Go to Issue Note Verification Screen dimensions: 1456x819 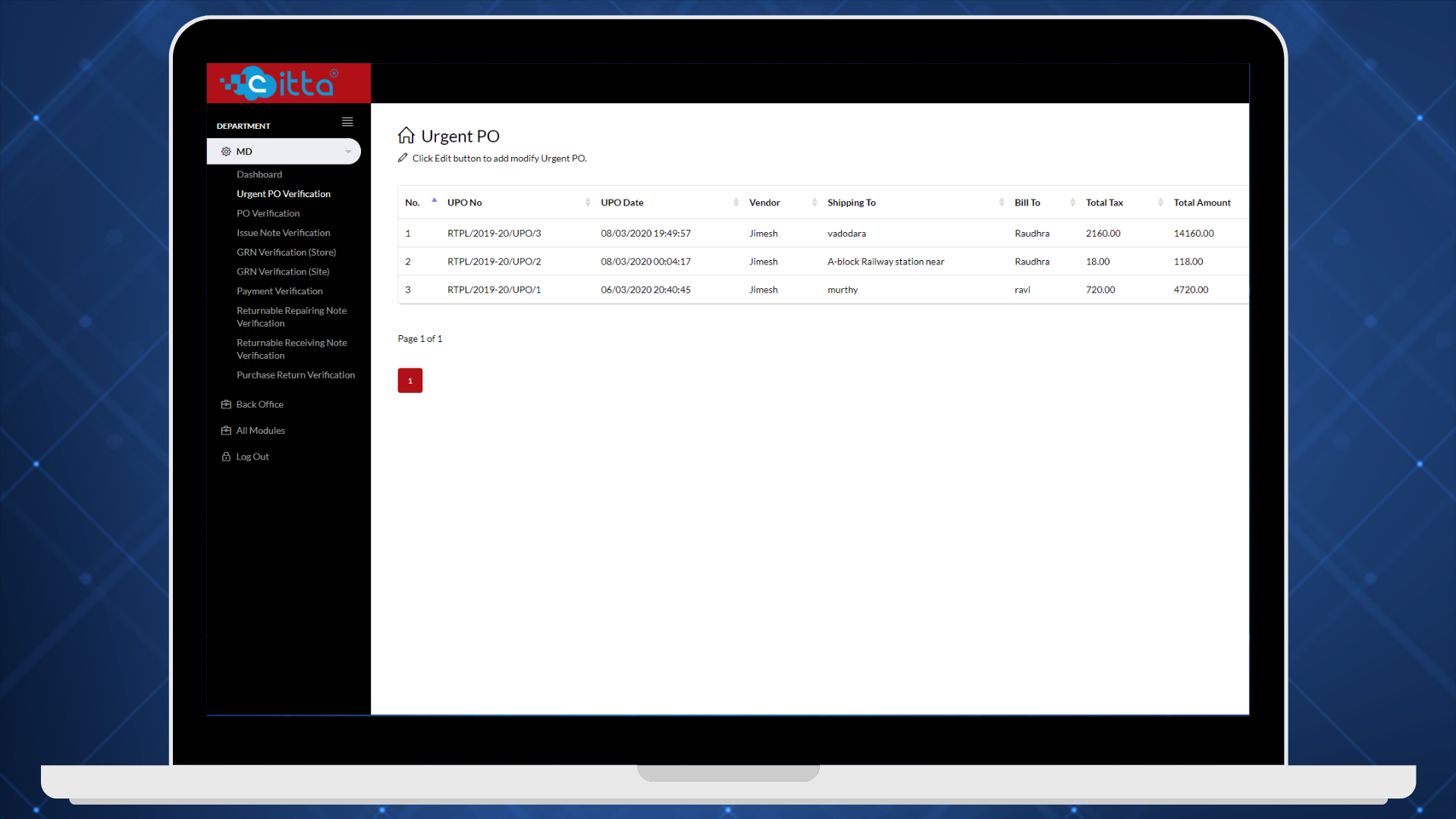(x=283, y=233)
